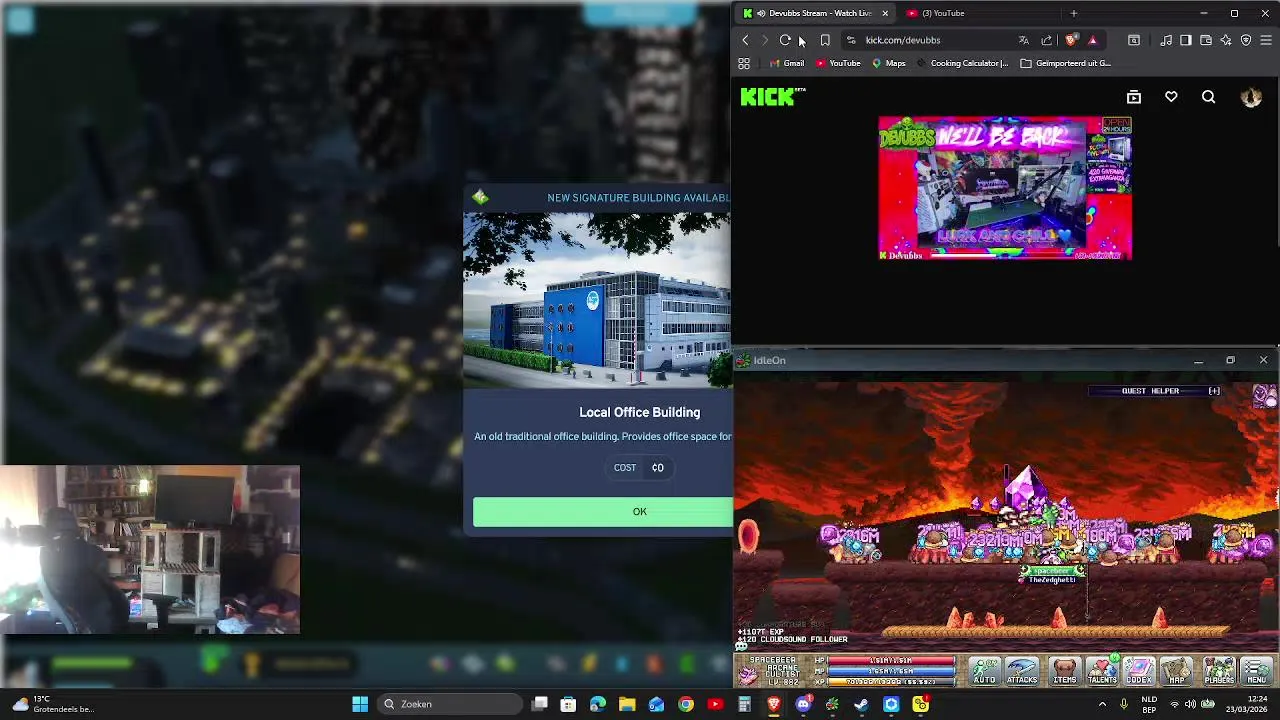
Task: Open the ITEMS inventory in IdleOn
Action: click(x=1064, y=670)
